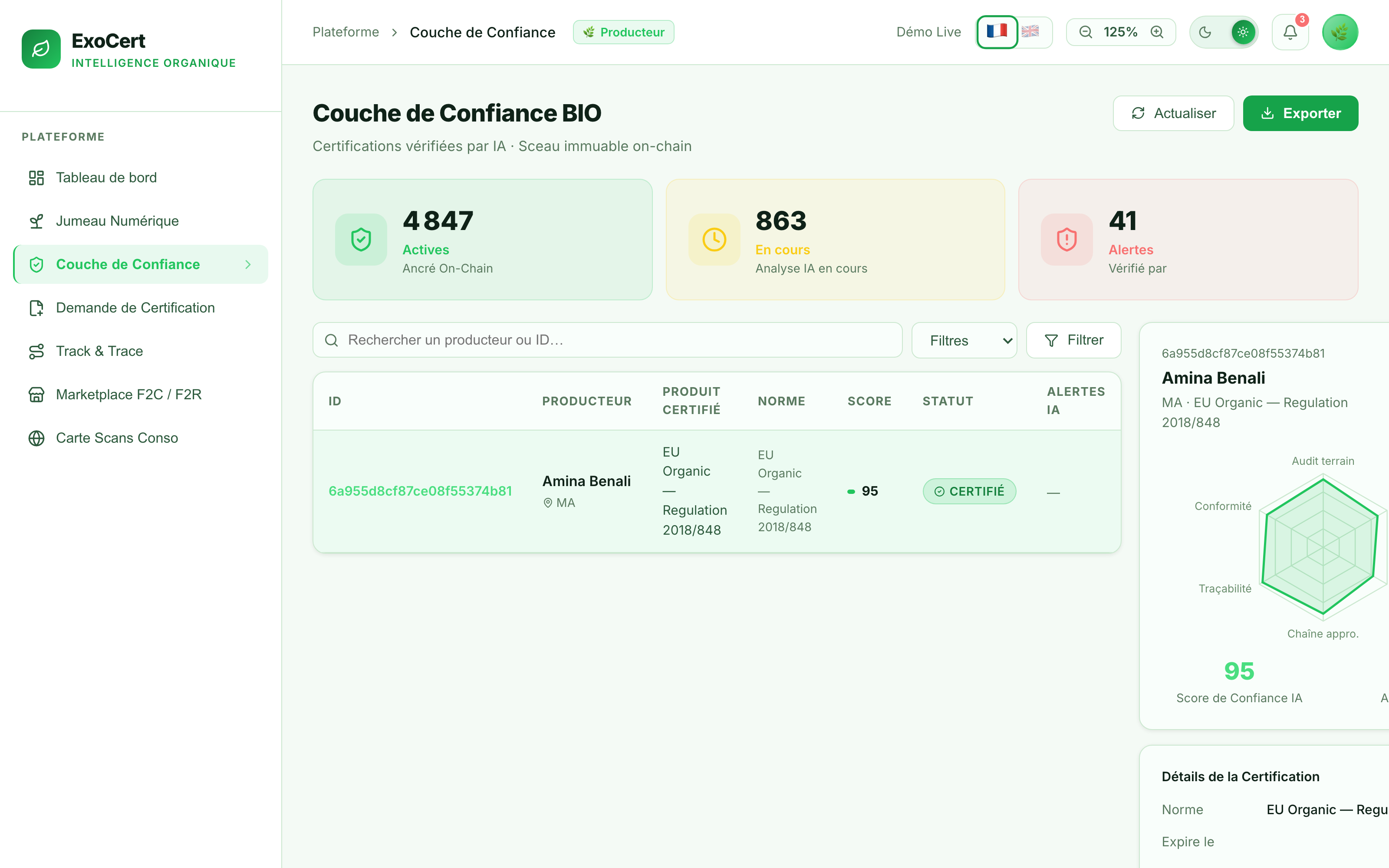The image size is (1389, 868).
Task: Select Amina Benali producer cell
Action: pyautogui.click(x=586, y=491)
